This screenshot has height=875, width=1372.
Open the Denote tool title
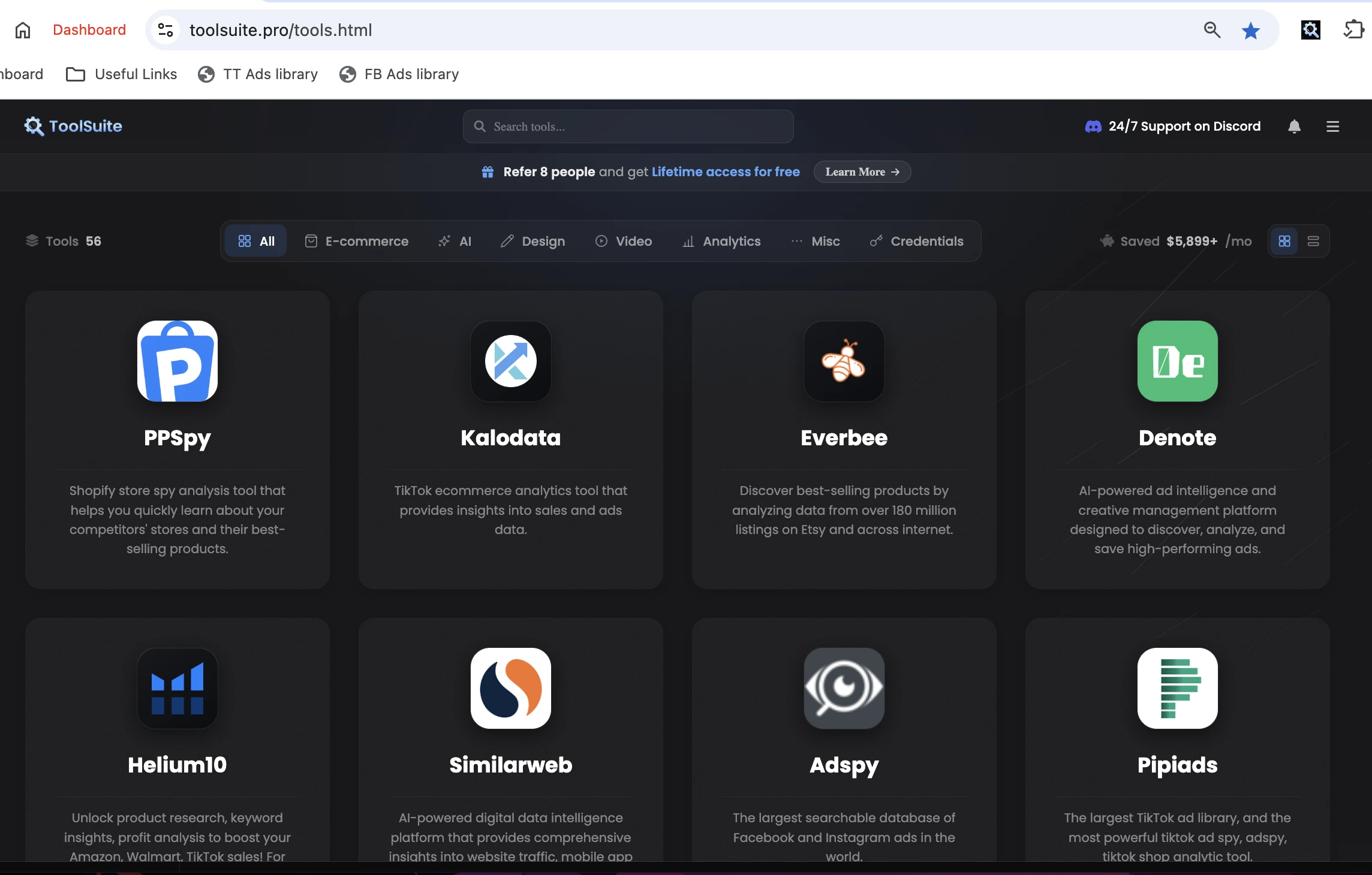[x=1178, y=438]
